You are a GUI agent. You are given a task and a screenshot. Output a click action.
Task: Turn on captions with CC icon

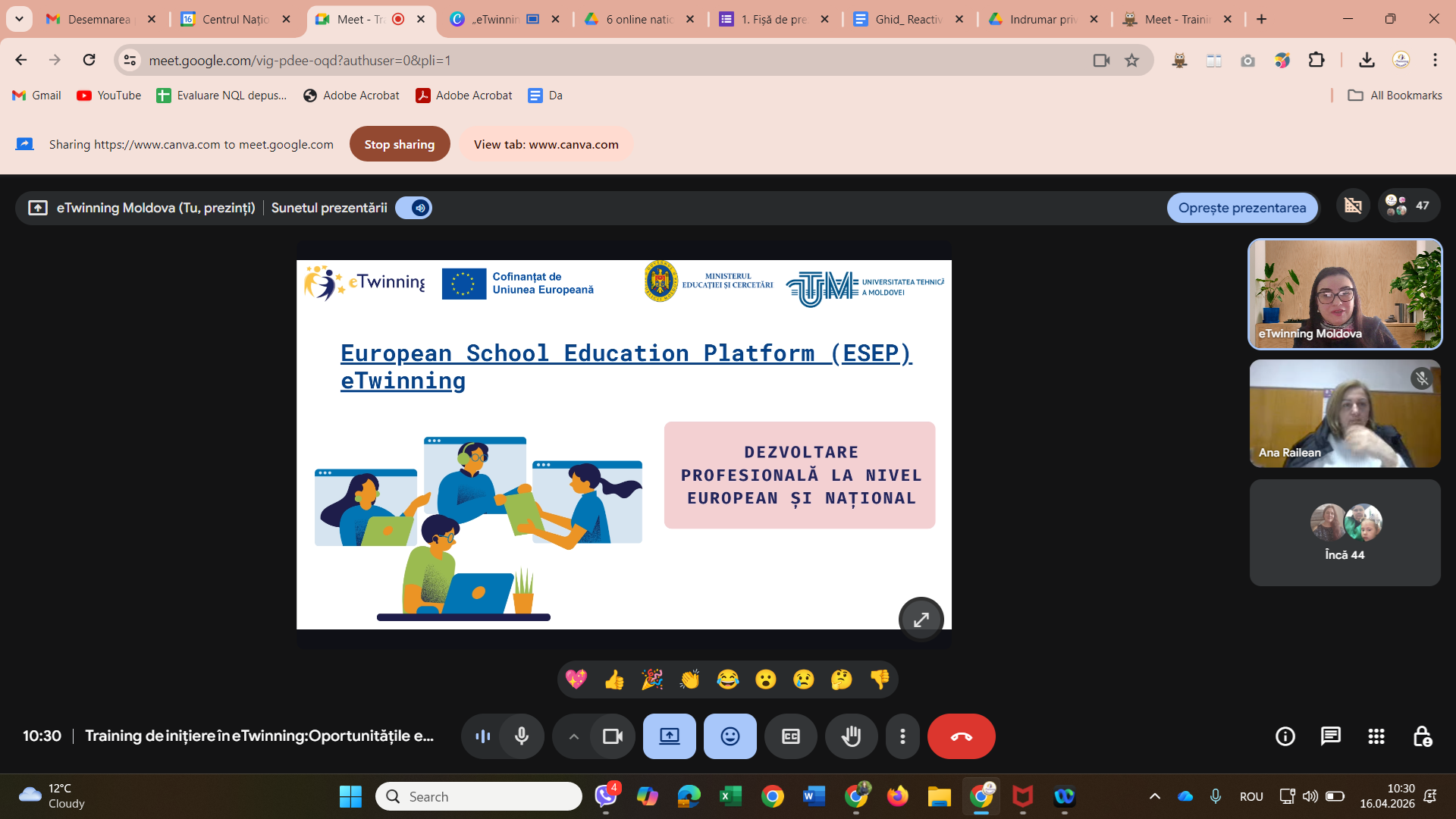(x=790, y=736)
